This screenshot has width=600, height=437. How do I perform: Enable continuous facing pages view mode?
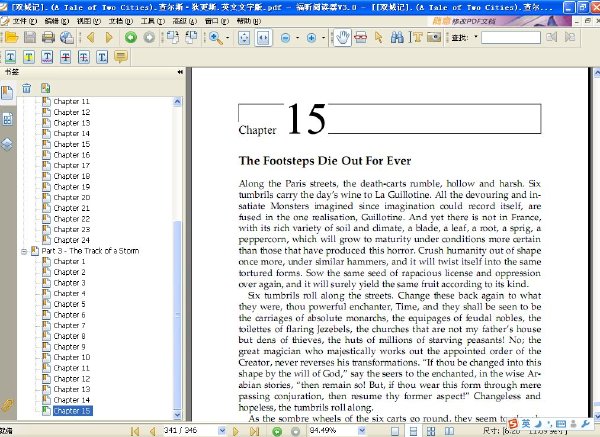(x=431, y=431)
